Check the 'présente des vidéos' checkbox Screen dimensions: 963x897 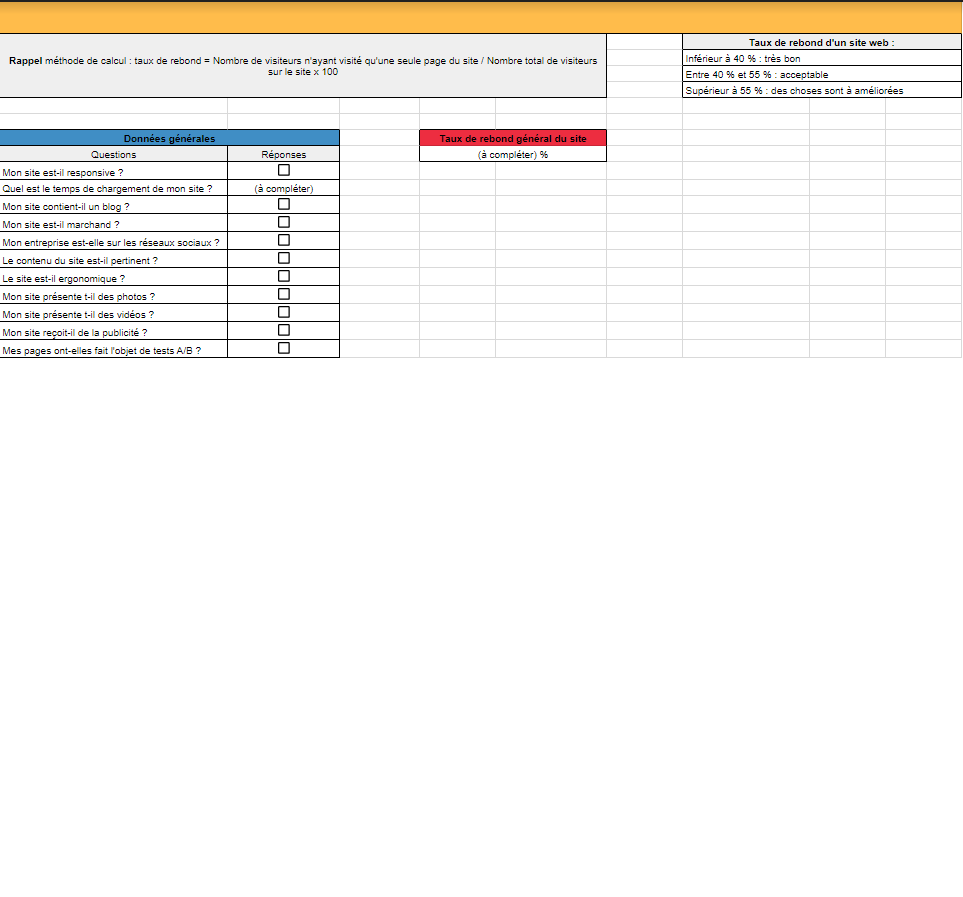pyautogui.click(x=284, y=312)
